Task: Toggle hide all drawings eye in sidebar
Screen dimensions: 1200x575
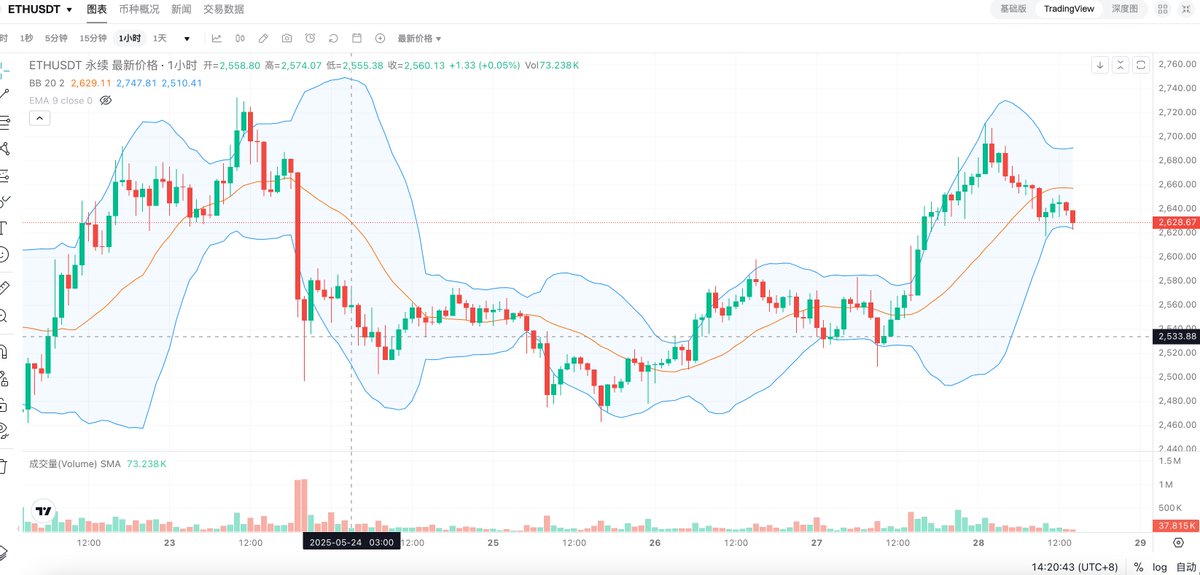Action: coord(4,431)
